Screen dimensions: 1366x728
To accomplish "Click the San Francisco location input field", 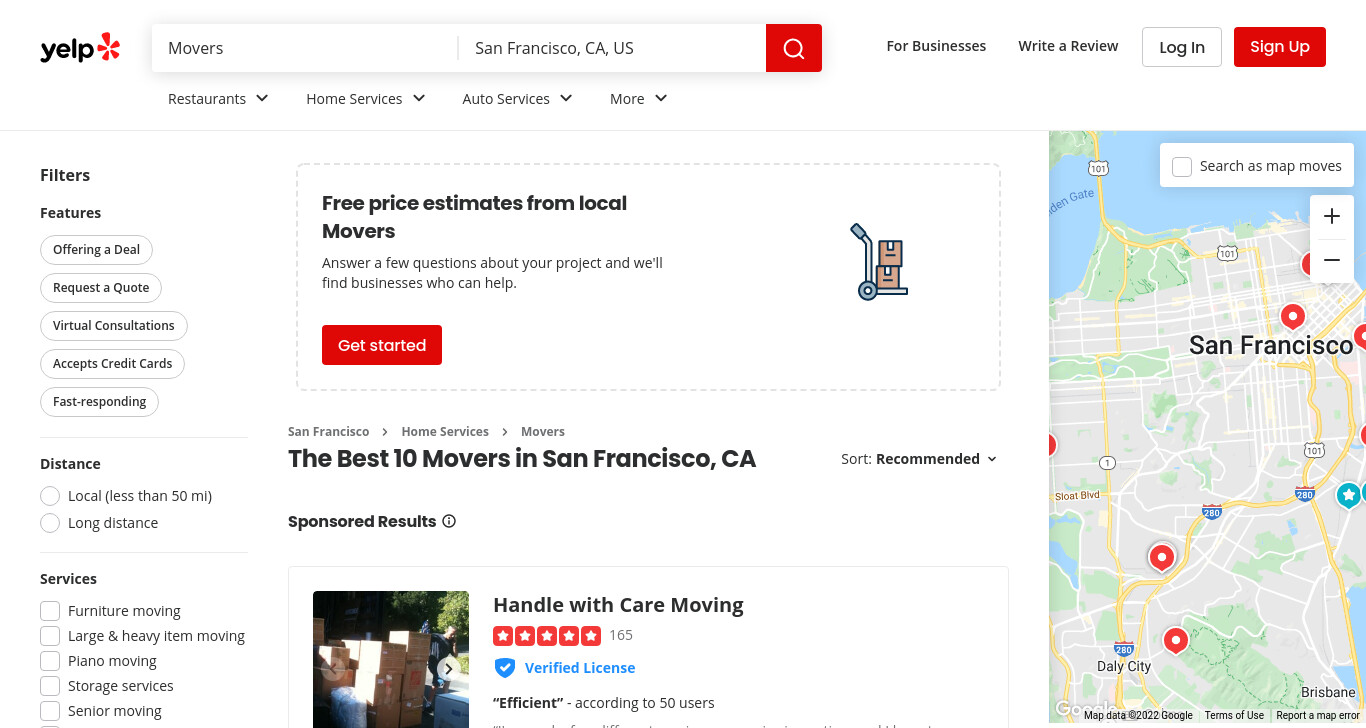I will tap(612, 48).
